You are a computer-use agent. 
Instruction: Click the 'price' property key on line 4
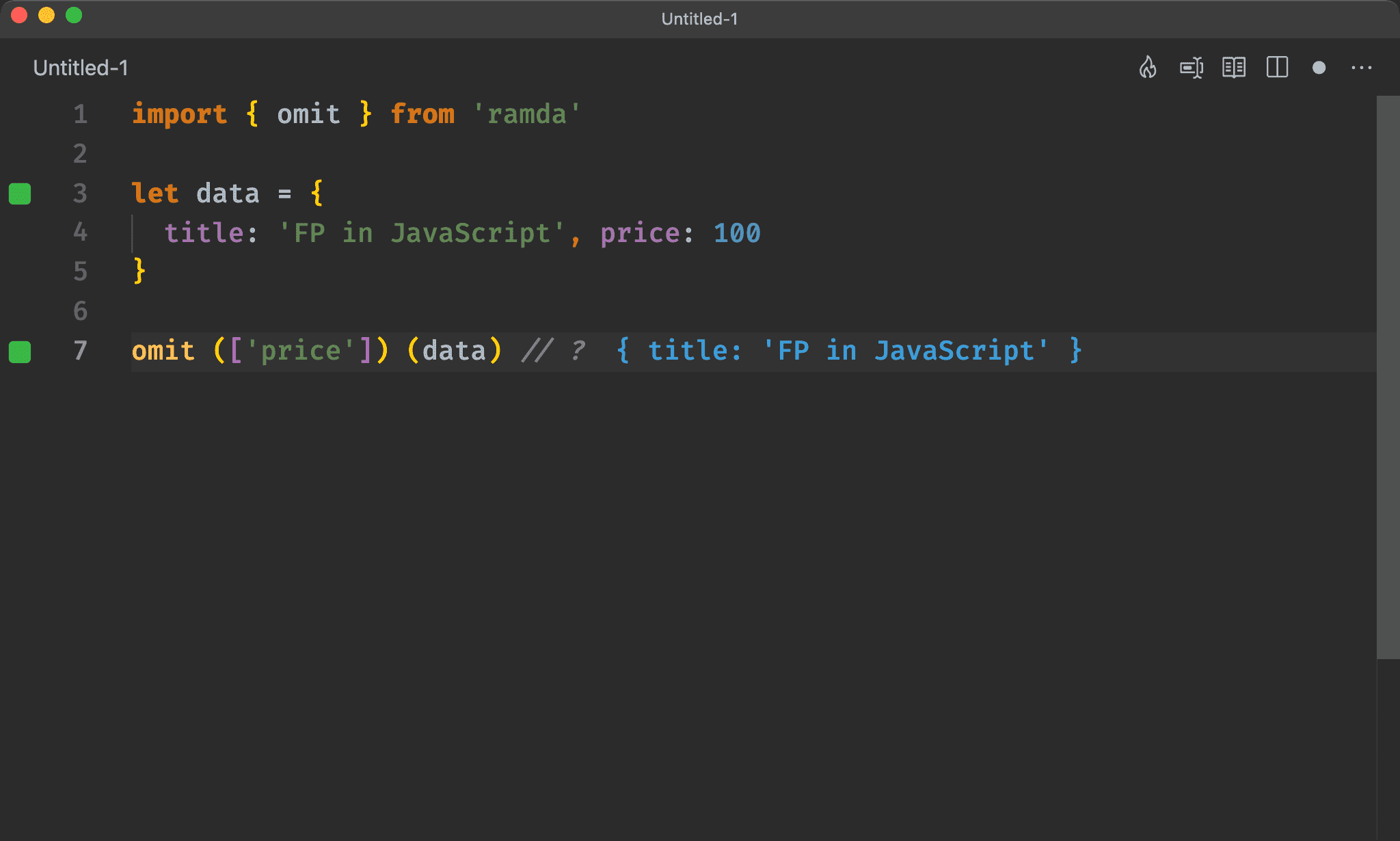tap(640, 234)
